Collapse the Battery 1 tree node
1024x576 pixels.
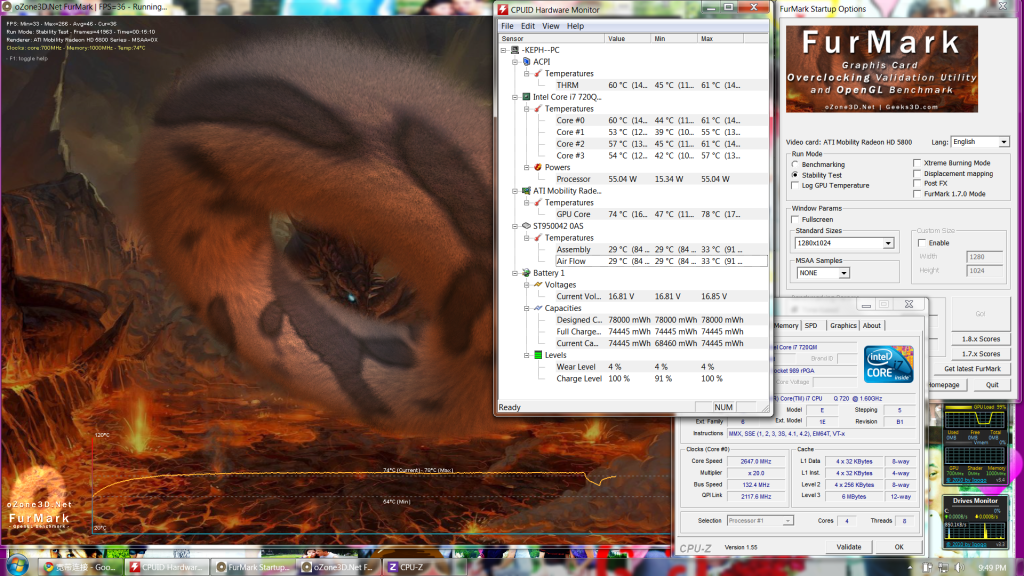515,274
